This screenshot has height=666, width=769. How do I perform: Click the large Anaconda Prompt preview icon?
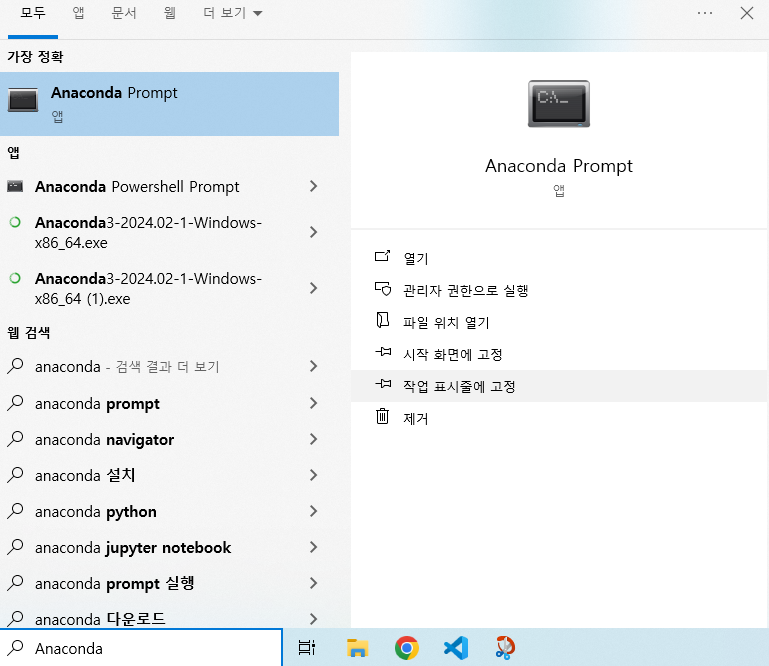click(x=559, y=103)
